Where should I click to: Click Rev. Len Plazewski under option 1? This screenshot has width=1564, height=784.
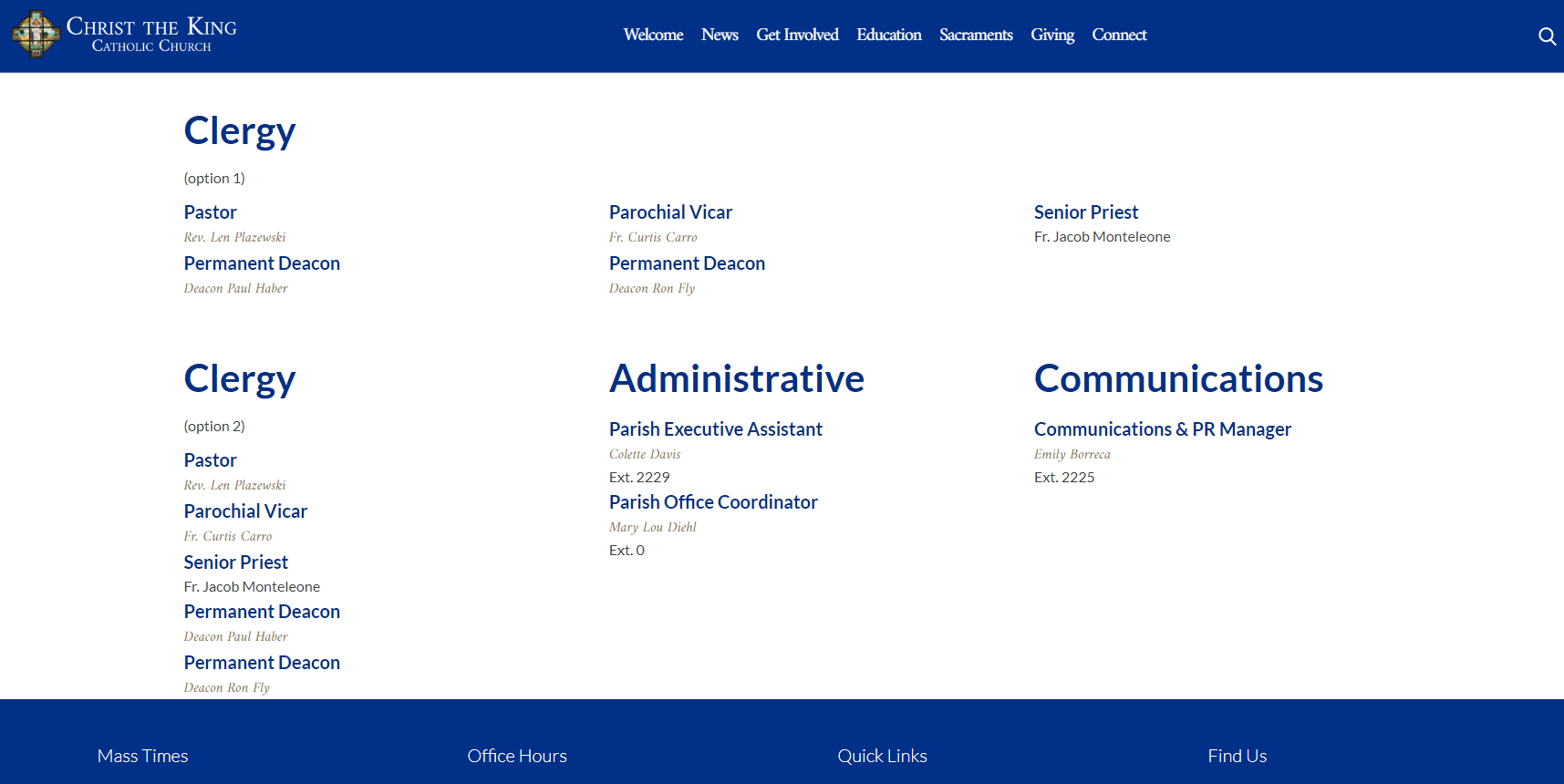click(x=234, y=237)
